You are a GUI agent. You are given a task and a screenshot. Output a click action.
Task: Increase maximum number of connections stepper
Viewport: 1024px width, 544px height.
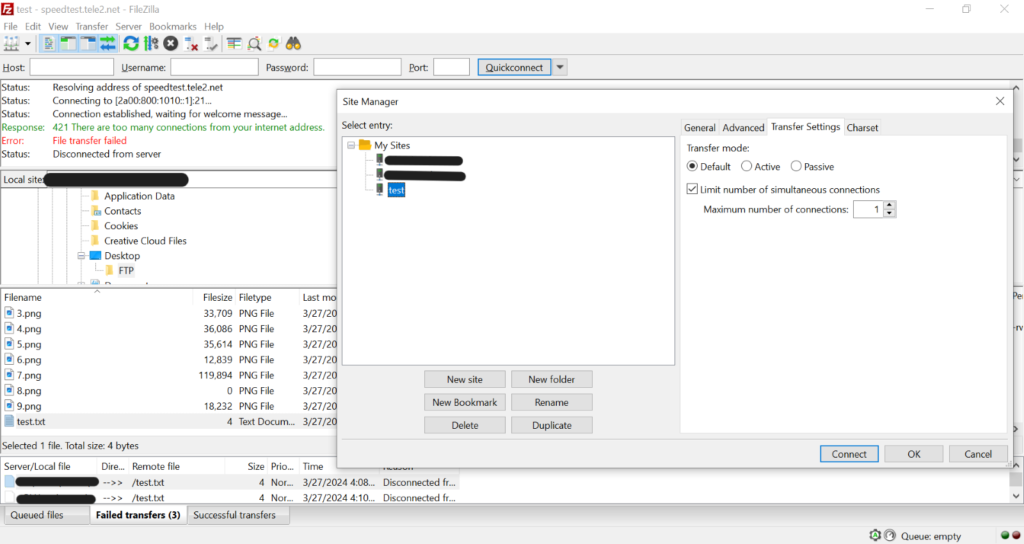(889, 205)
